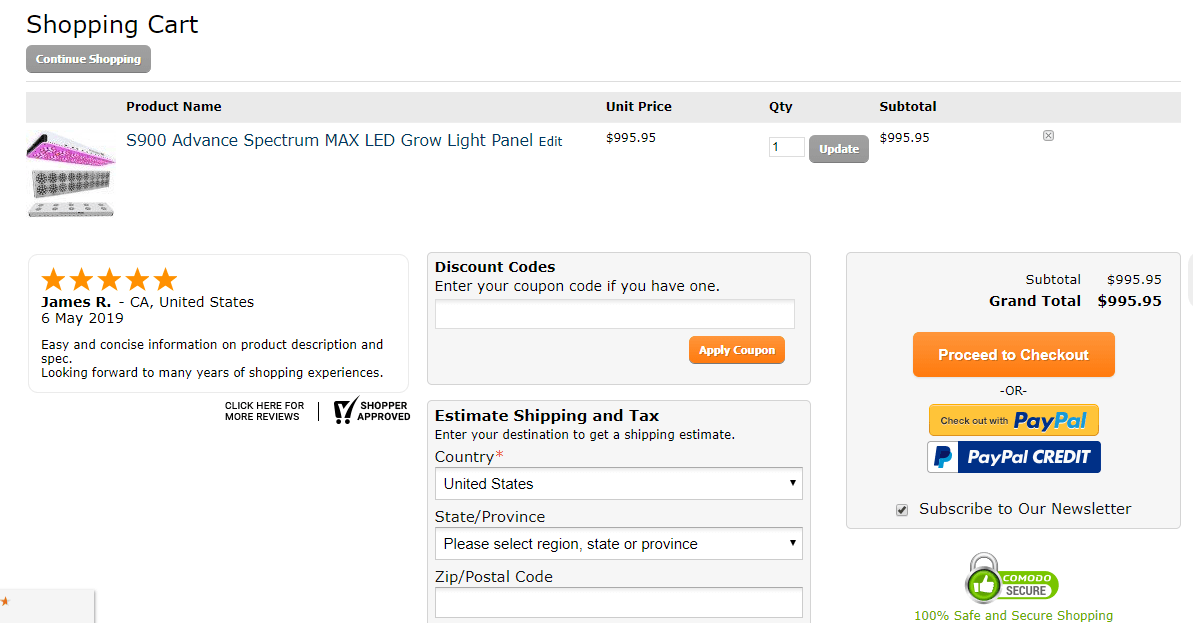
Task: Click the Shopper Approved logo
Action: [371, 411]
